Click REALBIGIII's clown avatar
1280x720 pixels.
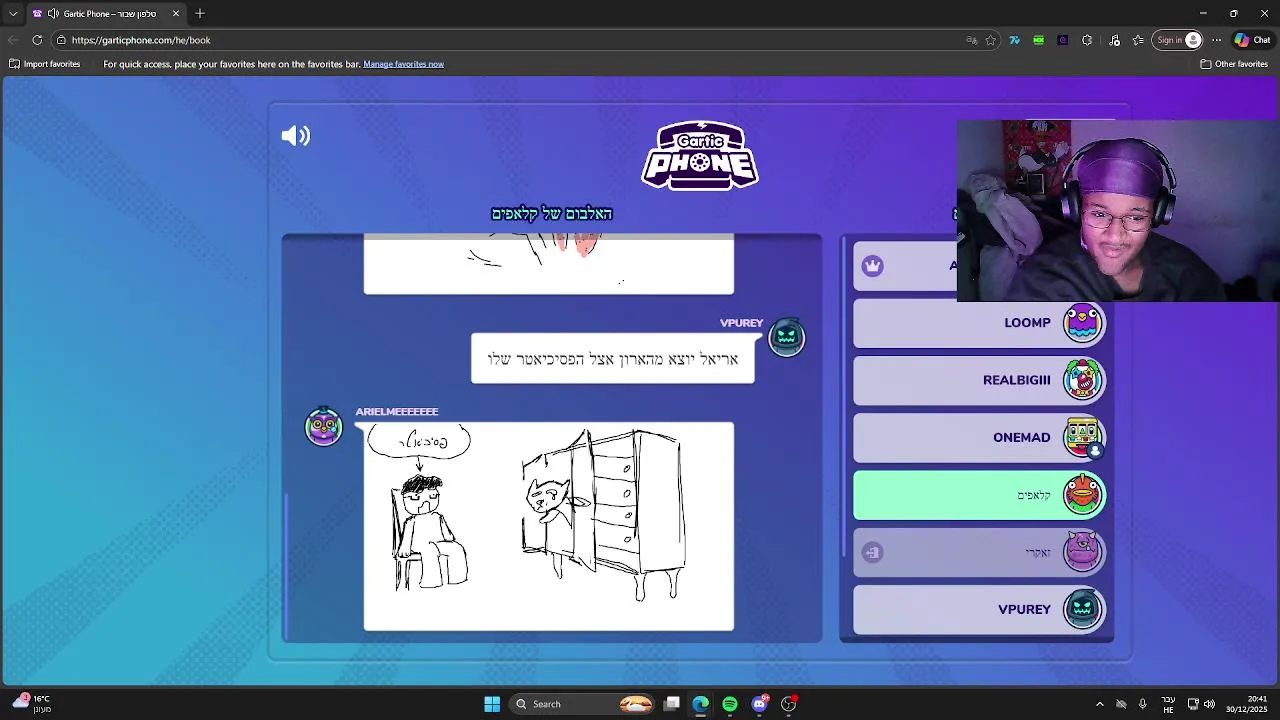(x=1082, y=380)
